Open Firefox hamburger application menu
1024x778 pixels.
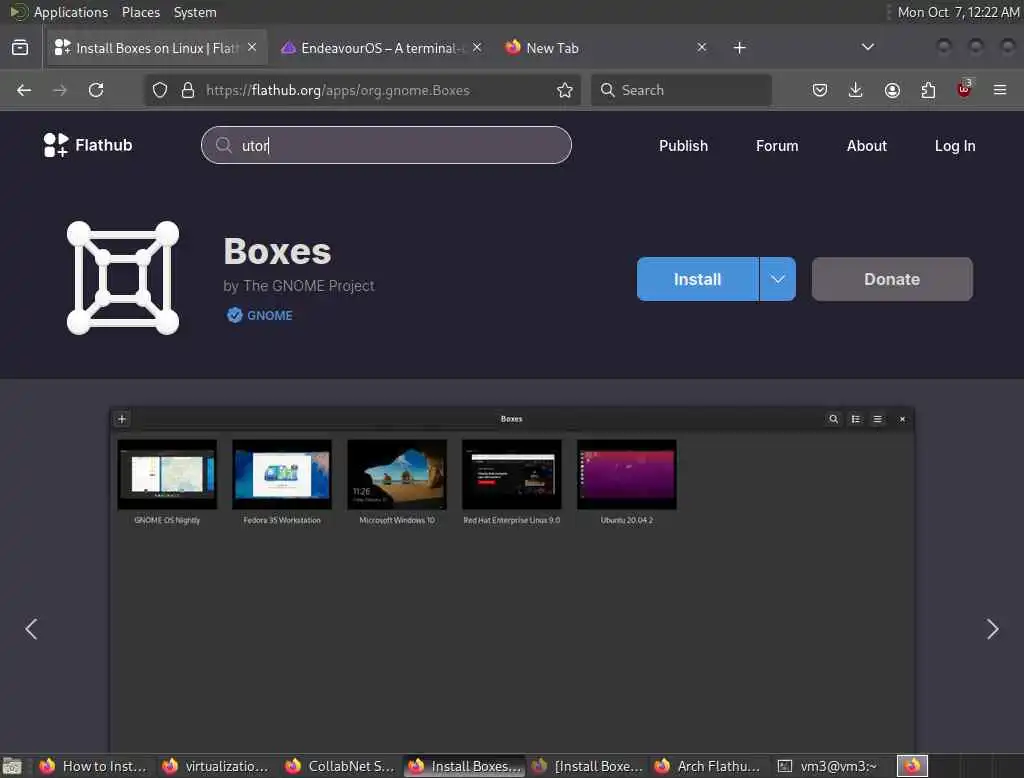point(1000,90)
